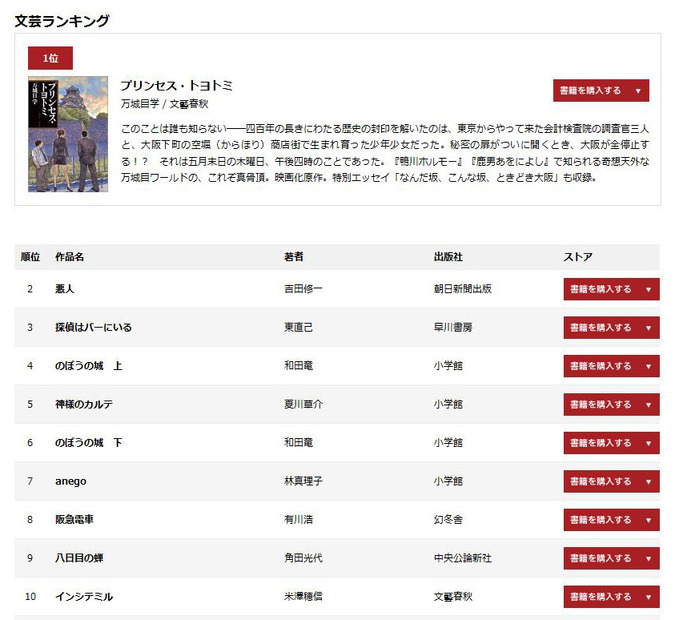Click publisher 幻冬舎
Image resolution: width=675 pixels, height=620 pixels.
point(448,520)
